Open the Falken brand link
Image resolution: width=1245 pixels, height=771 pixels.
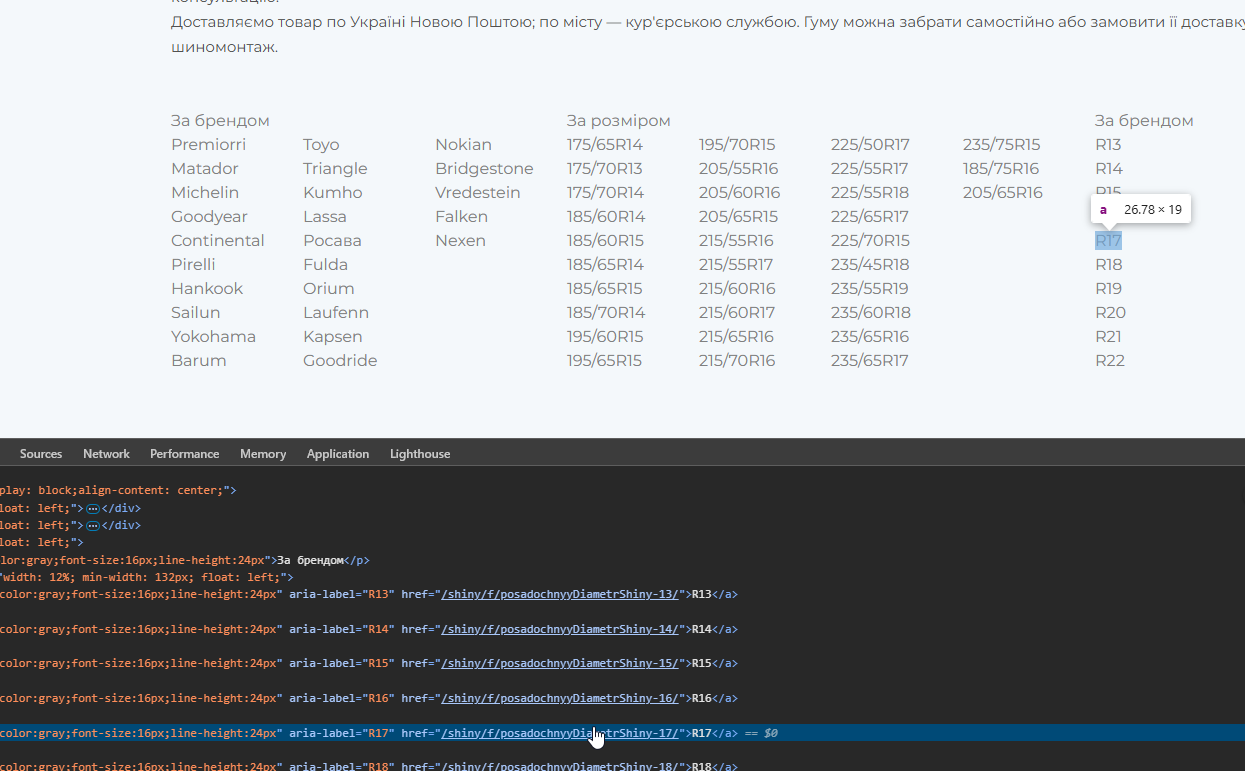click(461, 217)
